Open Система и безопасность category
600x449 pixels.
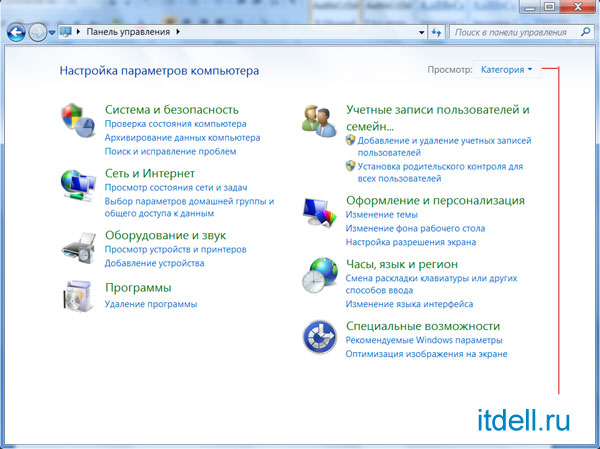coord(172,109)
